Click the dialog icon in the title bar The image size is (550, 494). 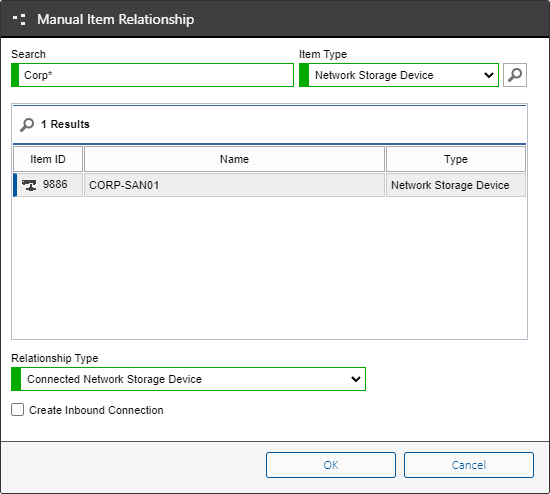point(19,19)
